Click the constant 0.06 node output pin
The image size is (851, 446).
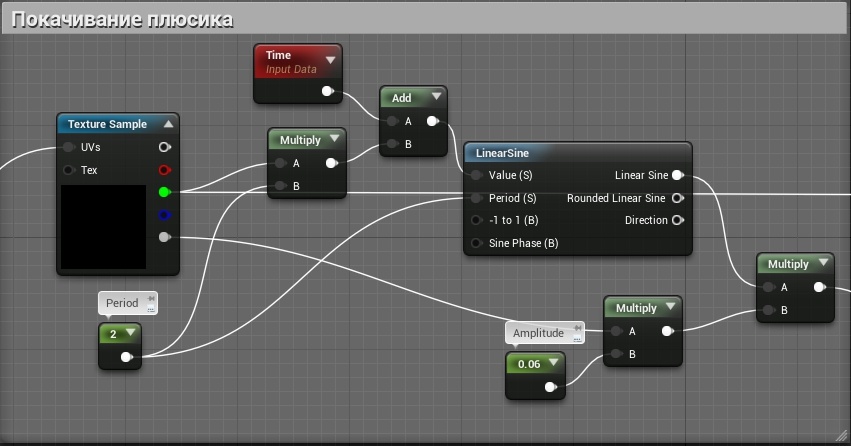tap(550, 387)
